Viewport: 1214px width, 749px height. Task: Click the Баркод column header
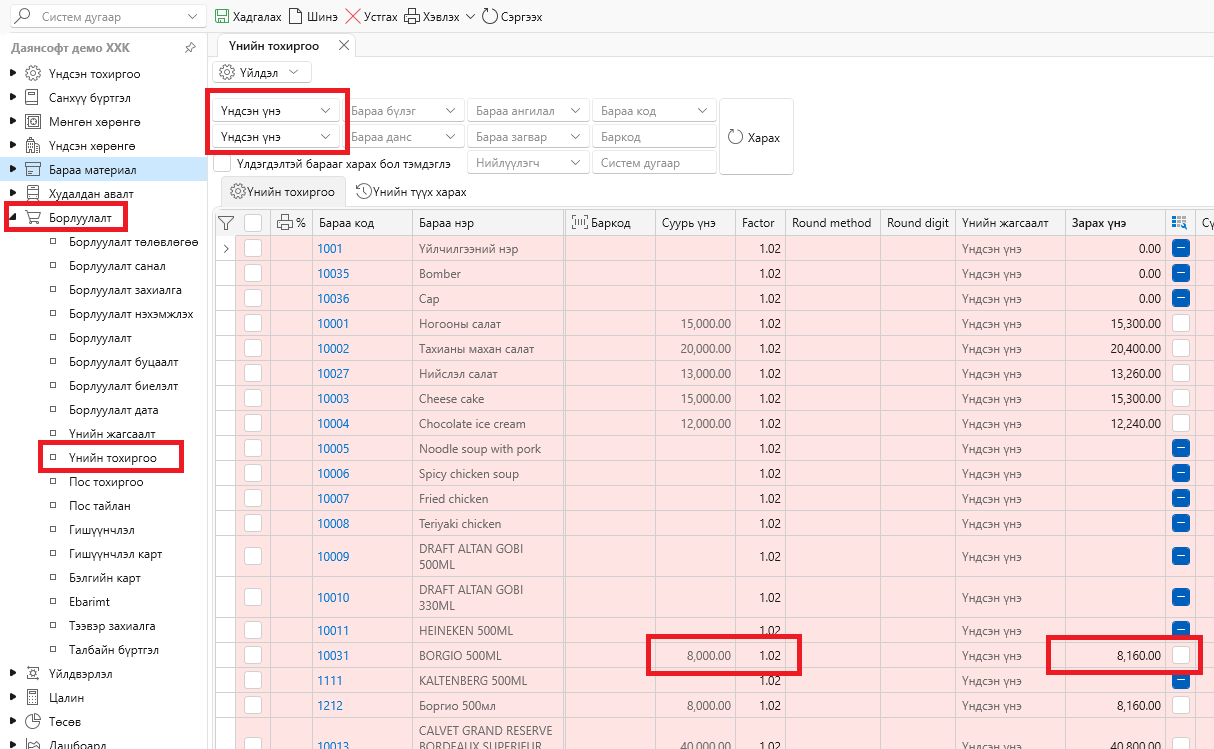(x=610, y=223)
